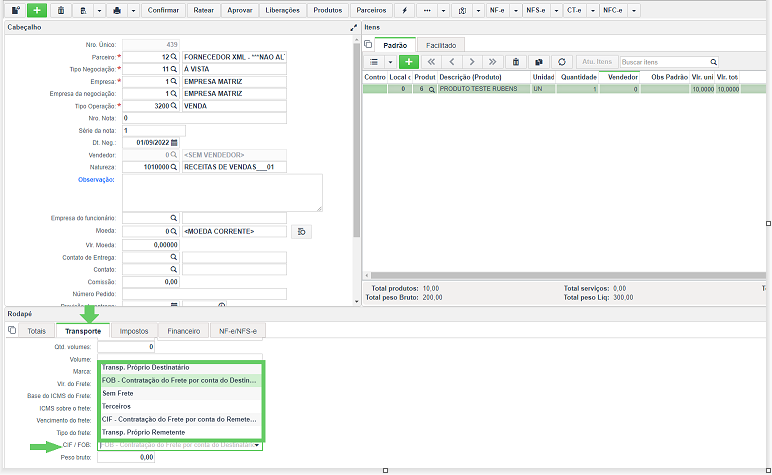Click the Confirmar button
Image resolution: width=772 pixels, height=475 pixels.
[163, 10]
